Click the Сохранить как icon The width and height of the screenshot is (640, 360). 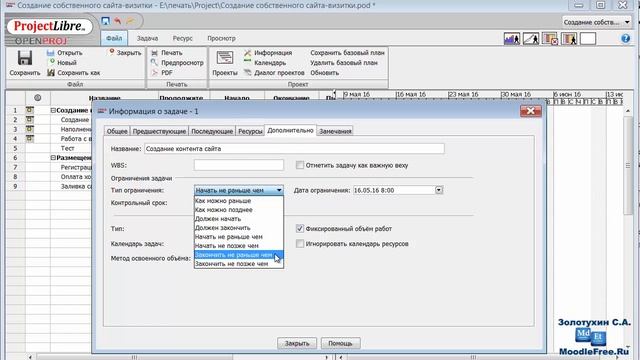[x=51, y=73]
